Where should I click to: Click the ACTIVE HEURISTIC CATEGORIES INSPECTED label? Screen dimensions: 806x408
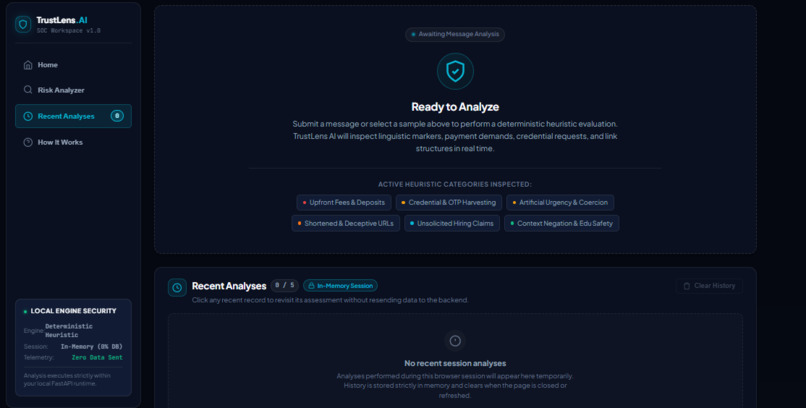click(455, 184)
